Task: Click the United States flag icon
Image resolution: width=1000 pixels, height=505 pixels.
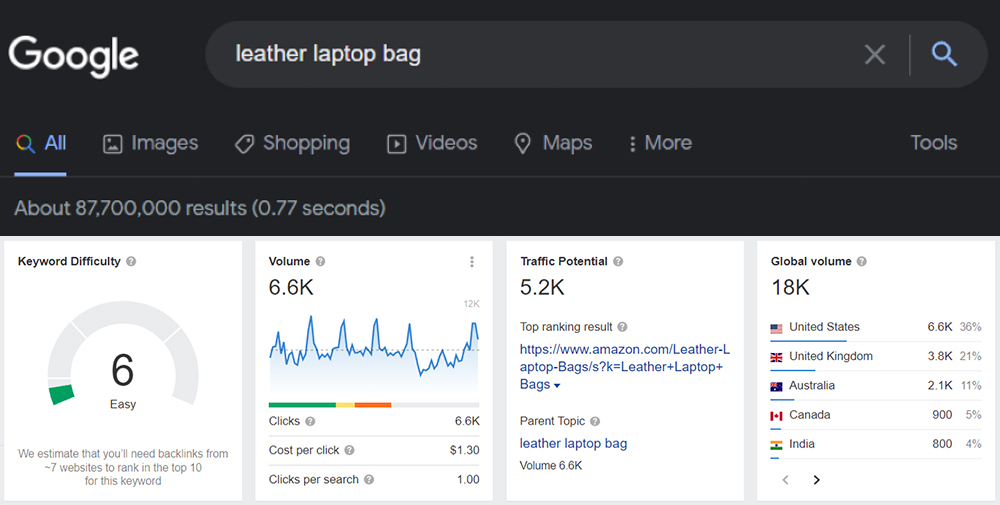Action: (776, 328)
